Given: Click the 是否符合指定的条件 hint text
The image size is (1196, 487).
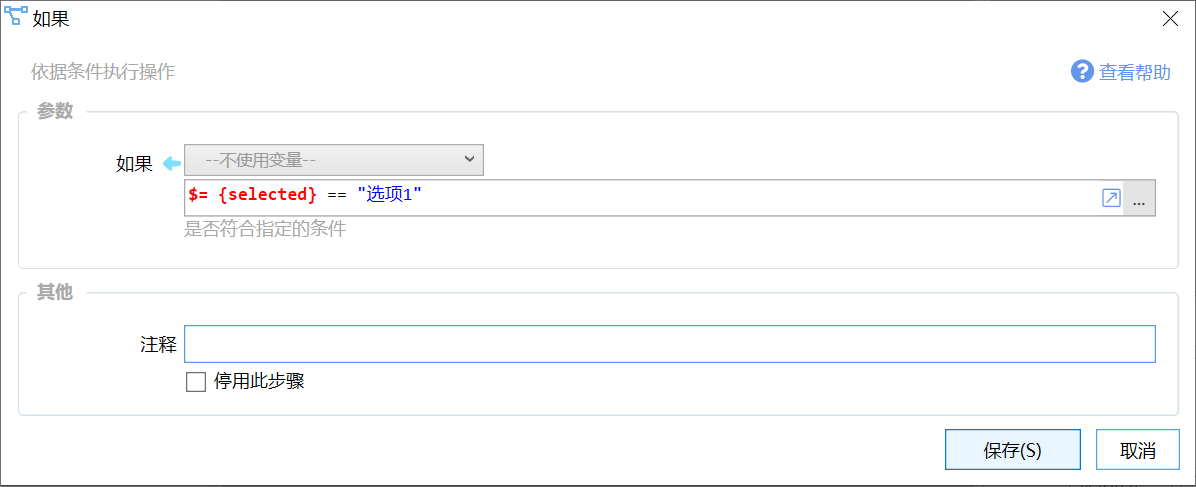Looking at the screenshot, I should pos(265,229).
